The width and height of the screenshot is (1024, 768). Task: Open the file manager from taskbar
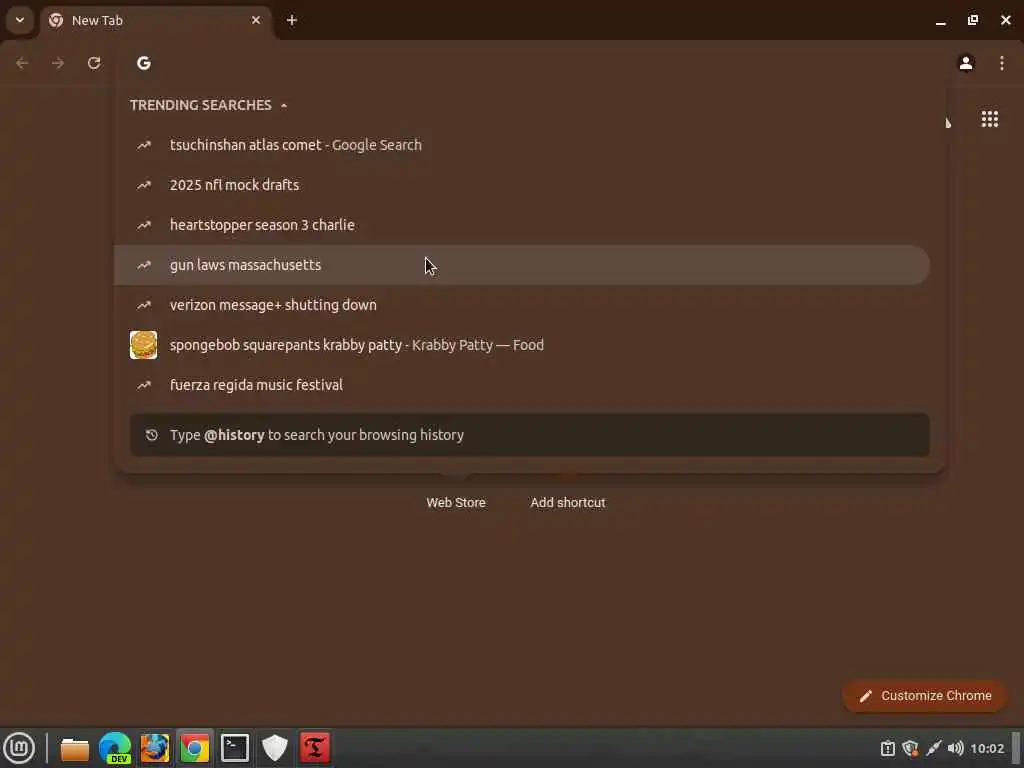point(75,748)
